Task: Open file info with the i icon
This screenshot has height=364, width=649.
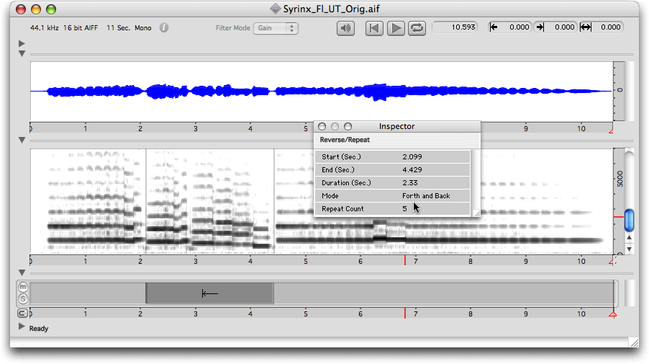Action: click(164, 28)
